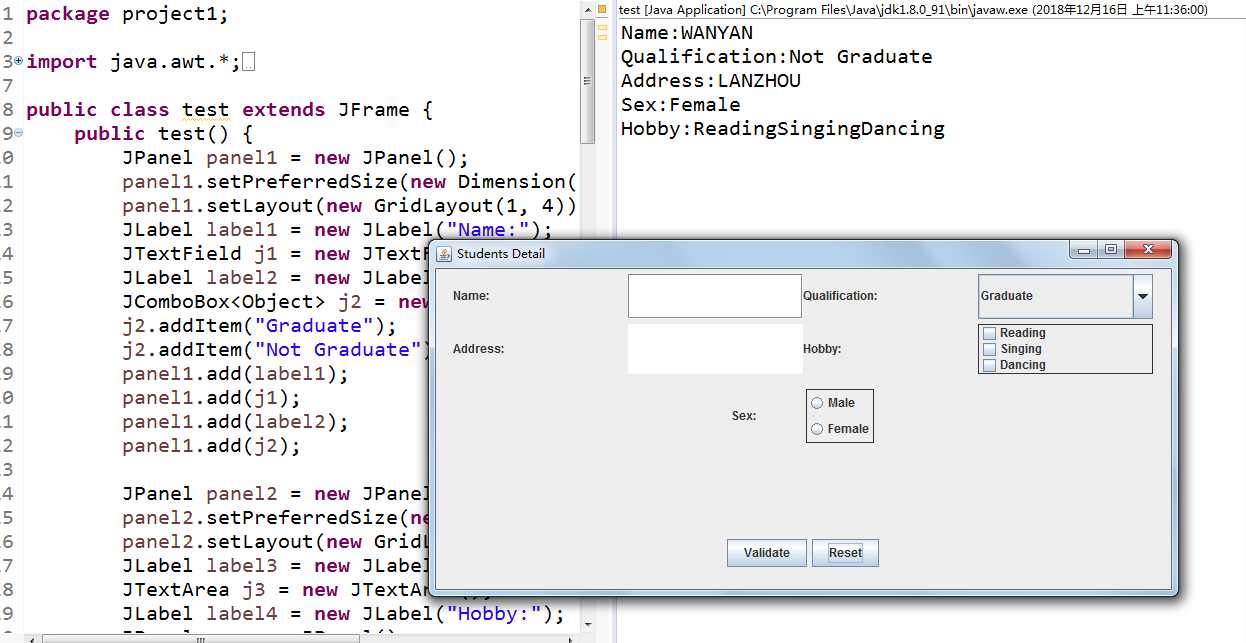The width and height of the screenshot is (1246, 643).
Task: Click the editor vertical scrollbar thumb
Action: click(x=588, y=80)
